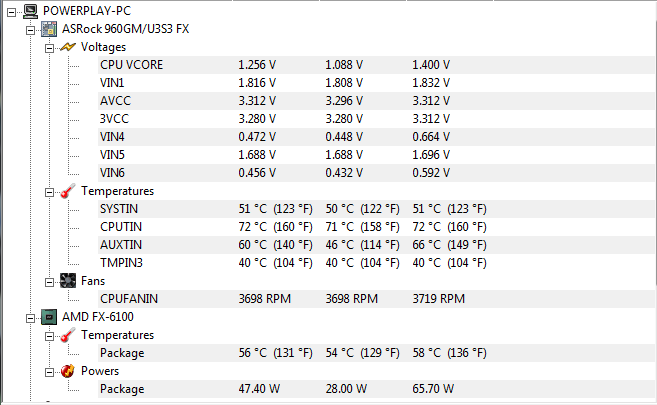Select the VIN1 row

click(376, 83)
